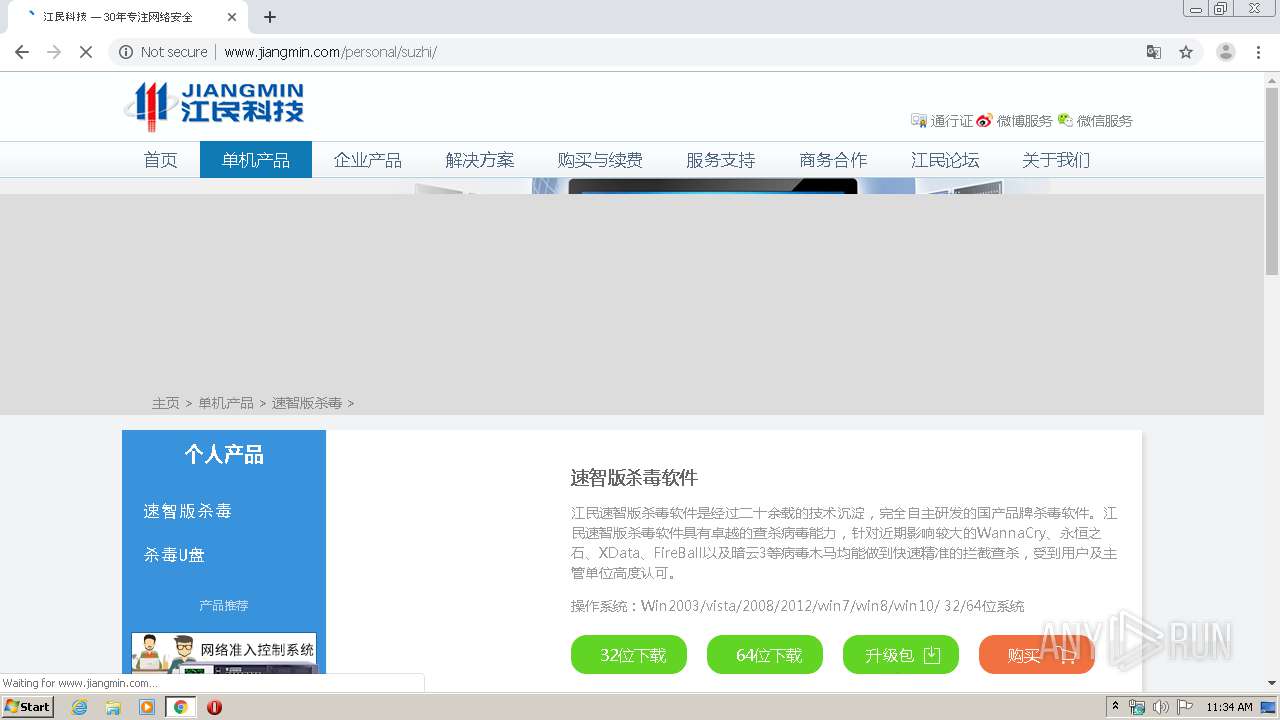Click the red security icon on taskbar
Image resolution: width=1280 pixels, height=720 pixels.
pos(214,707)
